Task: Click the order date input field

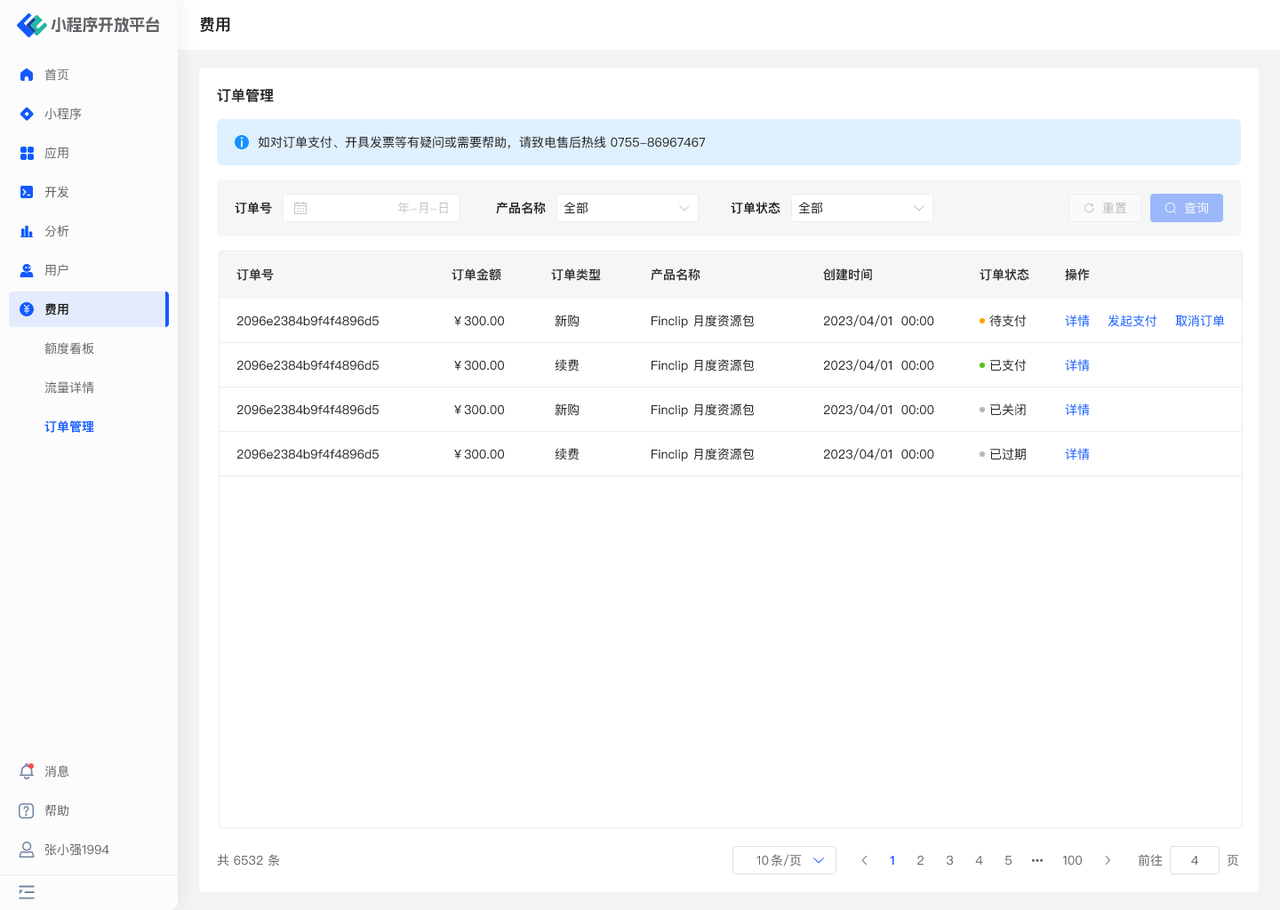Action: [371, 208]
